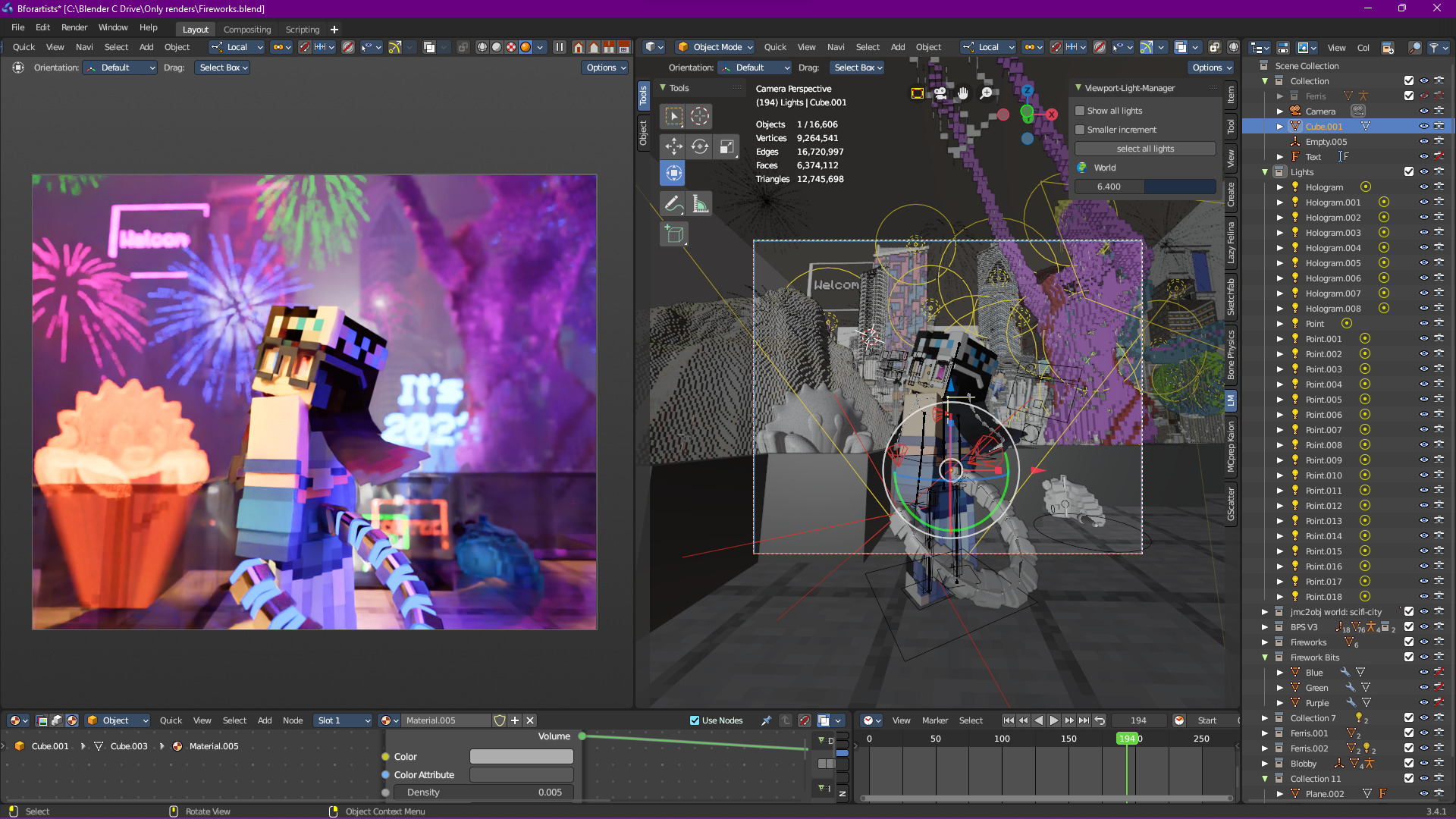Screen dimensions: 1456x819
Task: Adjust the World strength 6.400 slider
Action: point(1145,187)
